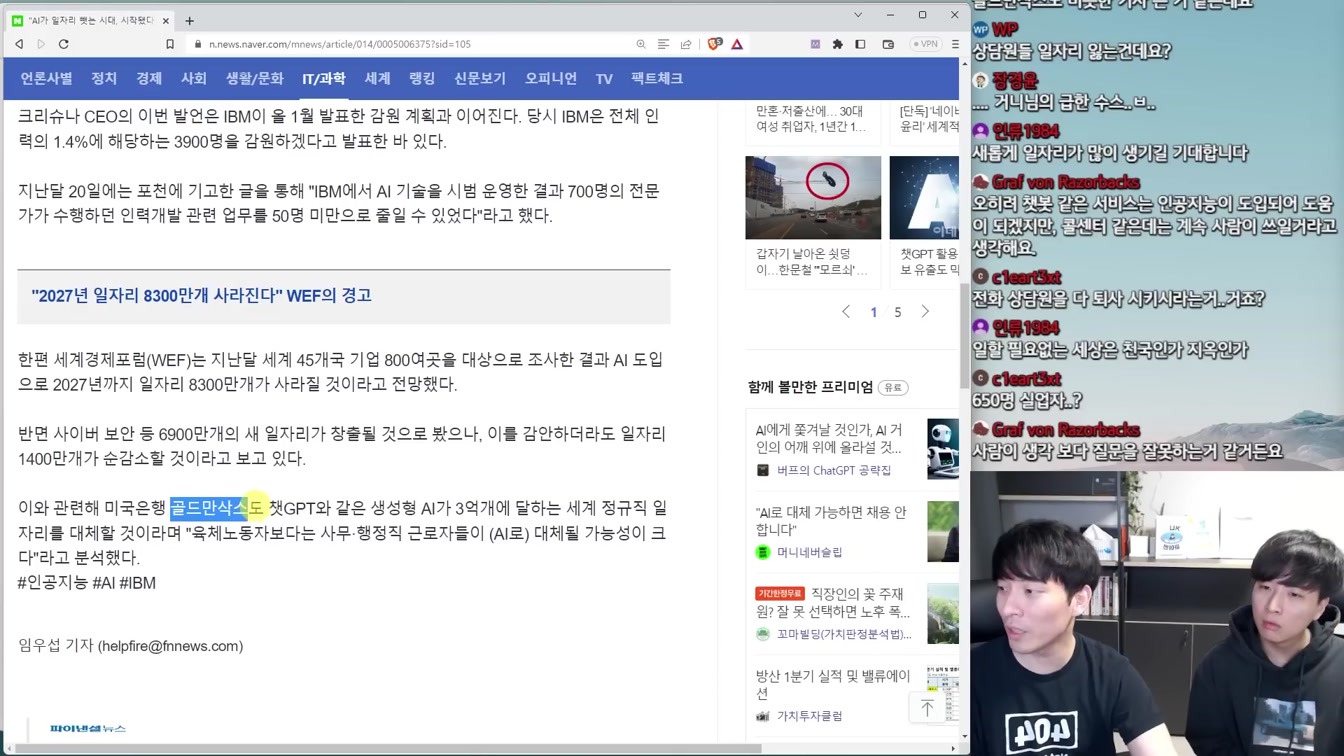Open the 세계 section
Viewport: 1344px width, 756px height.
point(377,78)
